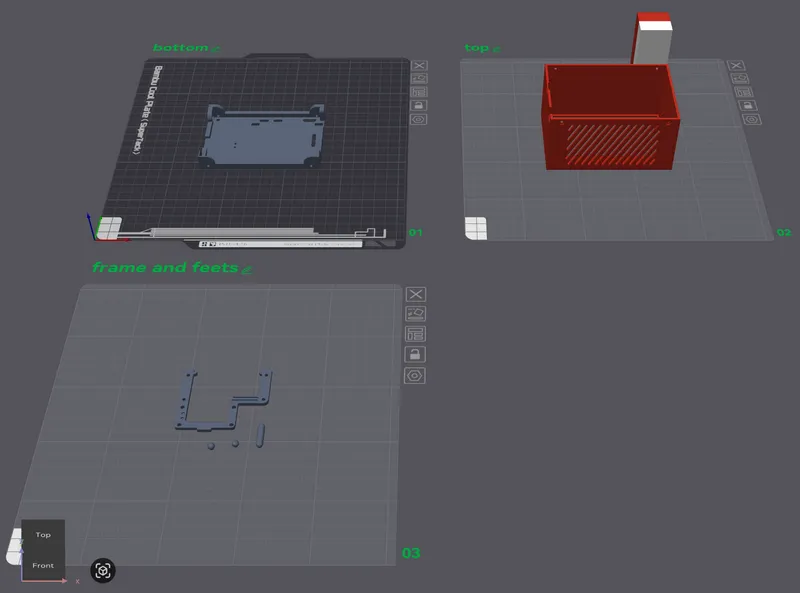Open plate settings for the bottom plate

tap(419, 119)
